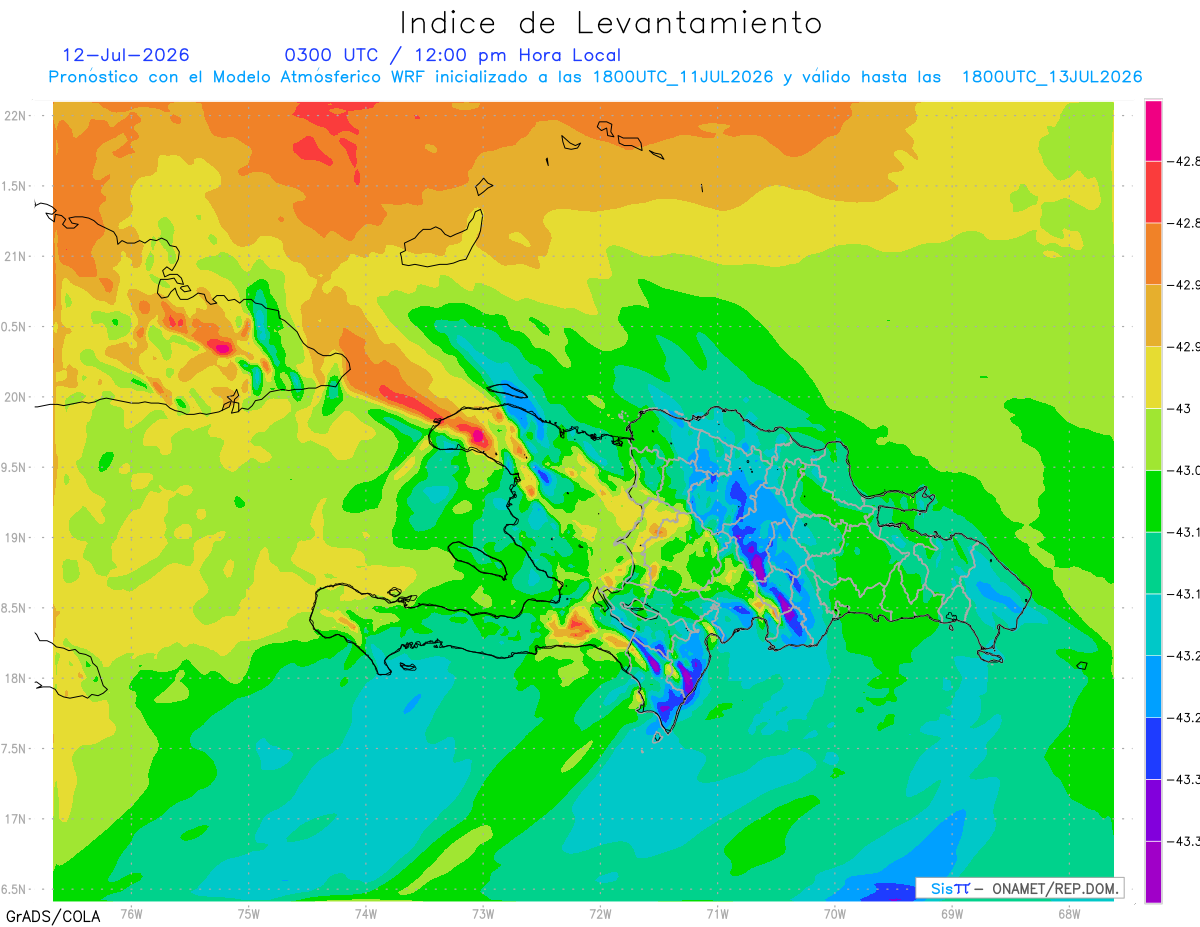Choose the amber-gold legend swatch
This screenshot has width=1200, height=927.
pos(1153,316)
